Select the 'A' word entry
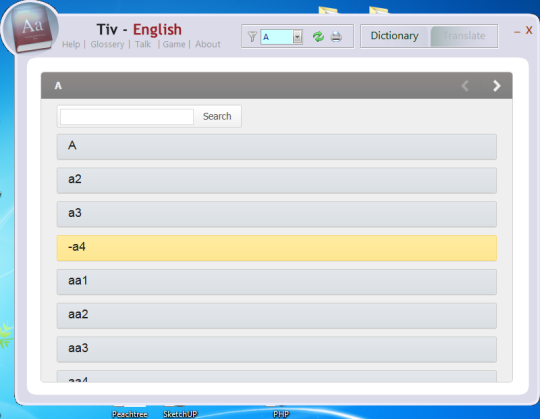540x419 pixels. [277, 147]
